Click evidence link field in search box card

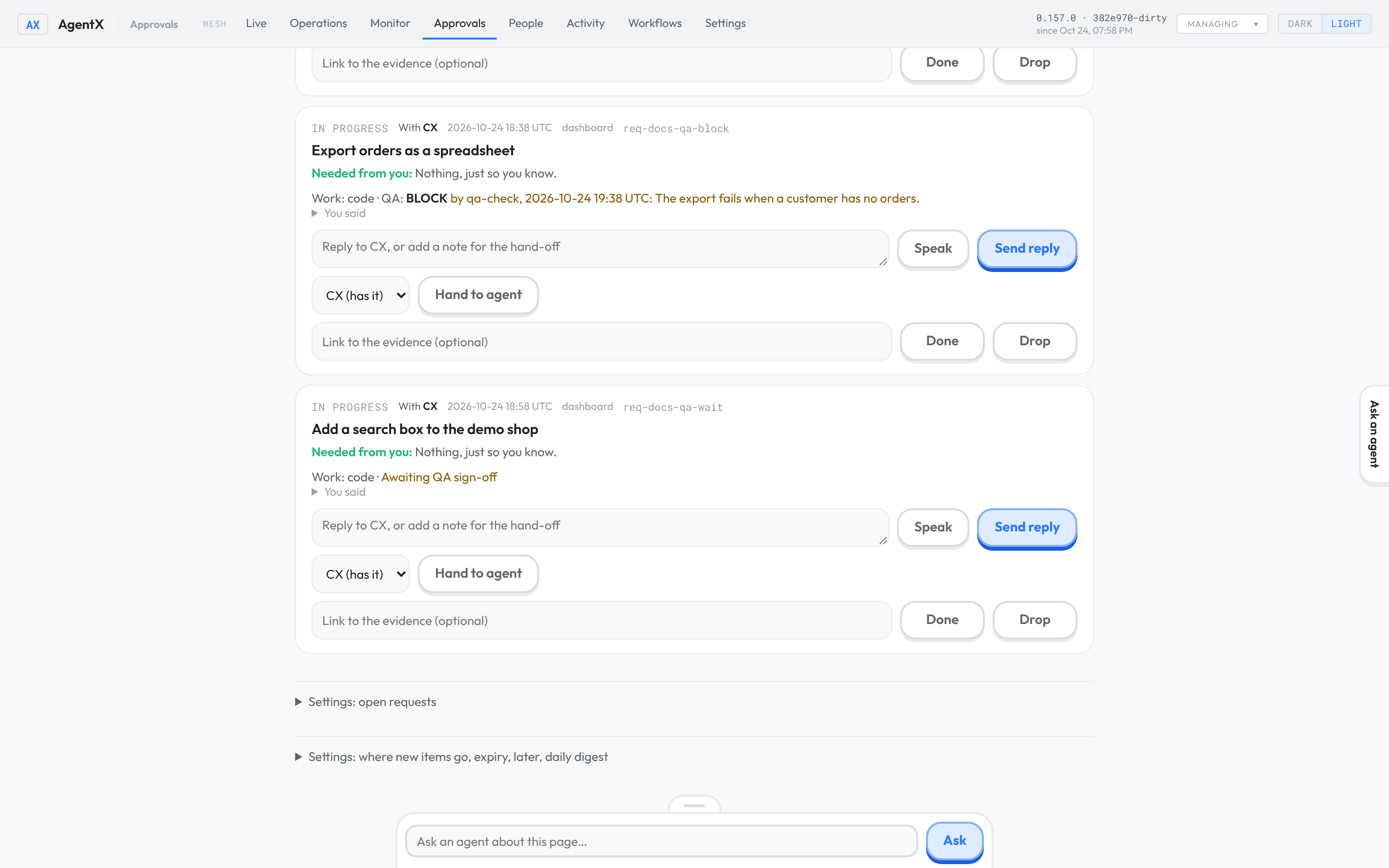tap(601, 621)
